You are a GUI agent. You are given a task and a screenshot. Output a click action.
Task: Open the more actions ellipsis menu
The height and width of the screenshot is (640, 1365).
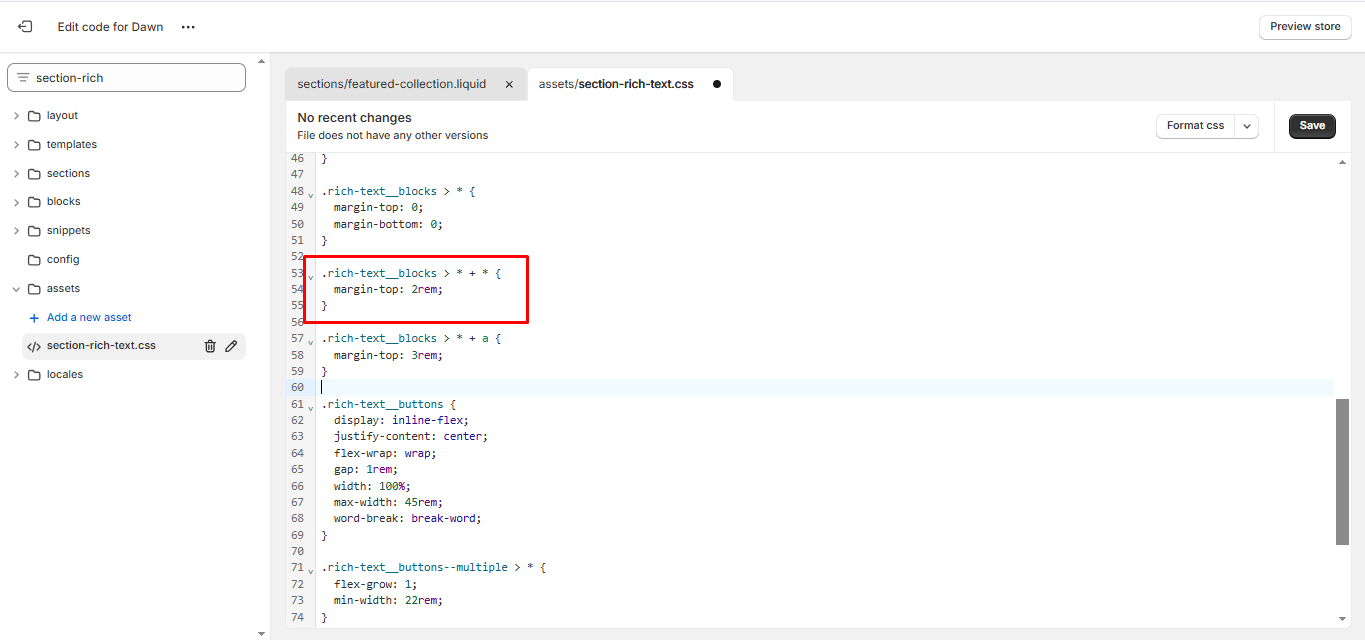188,27
